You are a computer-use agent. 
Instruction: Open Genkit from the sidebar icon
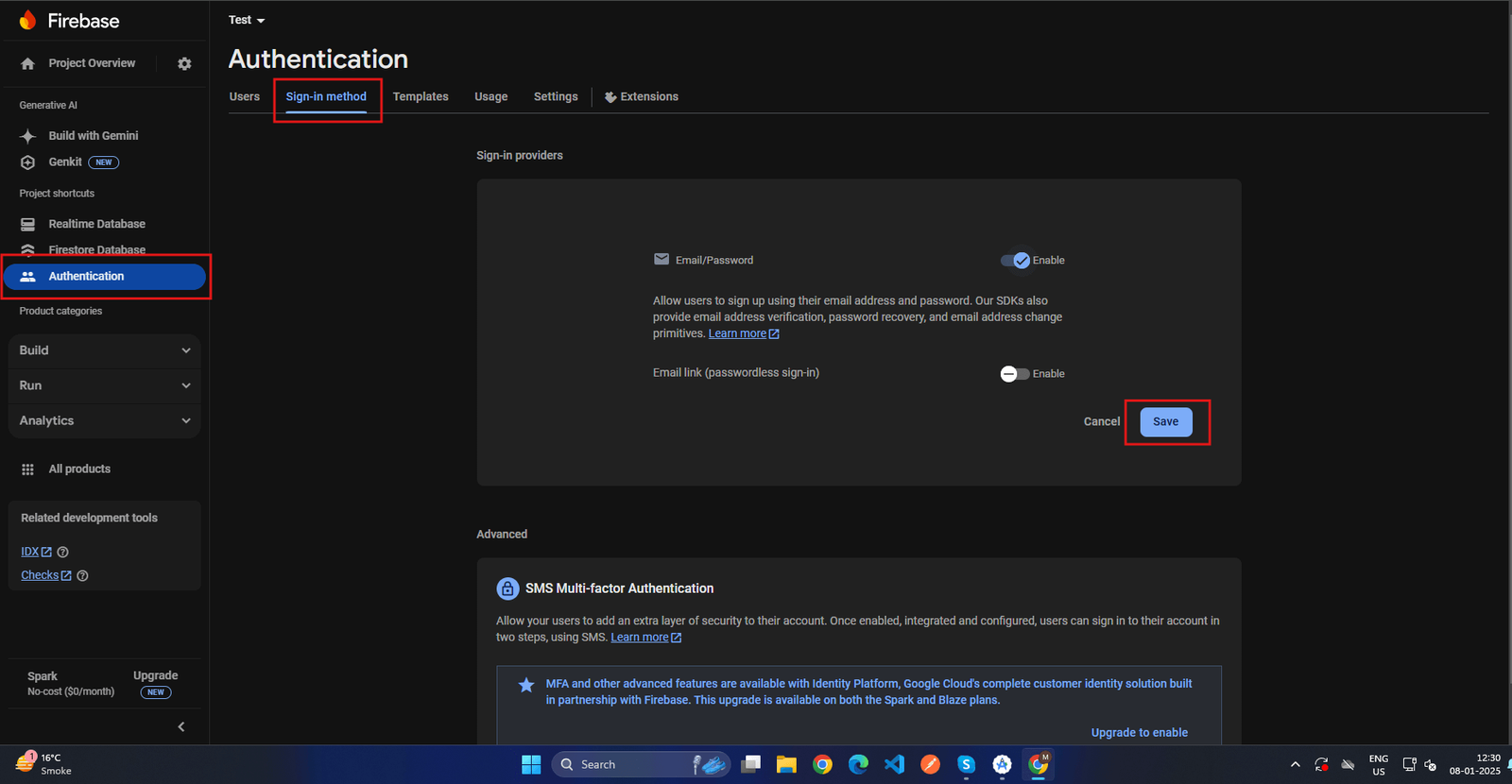click(x=28, y=162)
